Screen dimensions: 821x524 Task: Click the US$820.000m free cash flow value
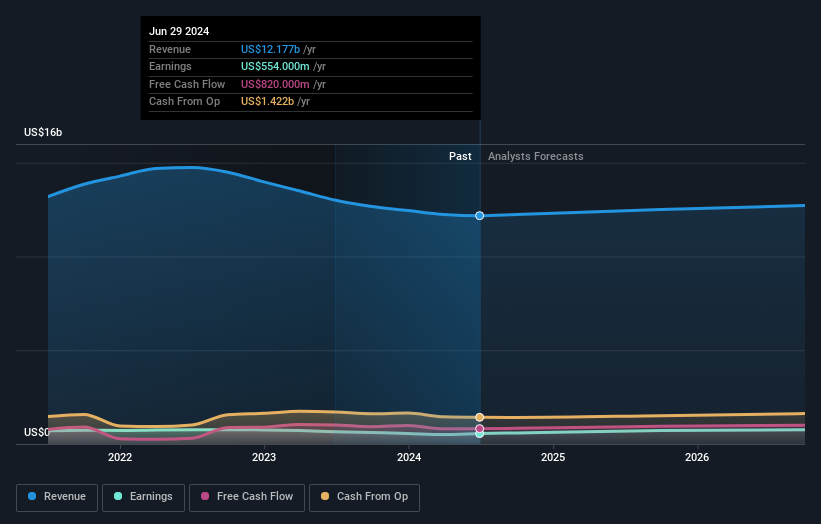point(275,84)
